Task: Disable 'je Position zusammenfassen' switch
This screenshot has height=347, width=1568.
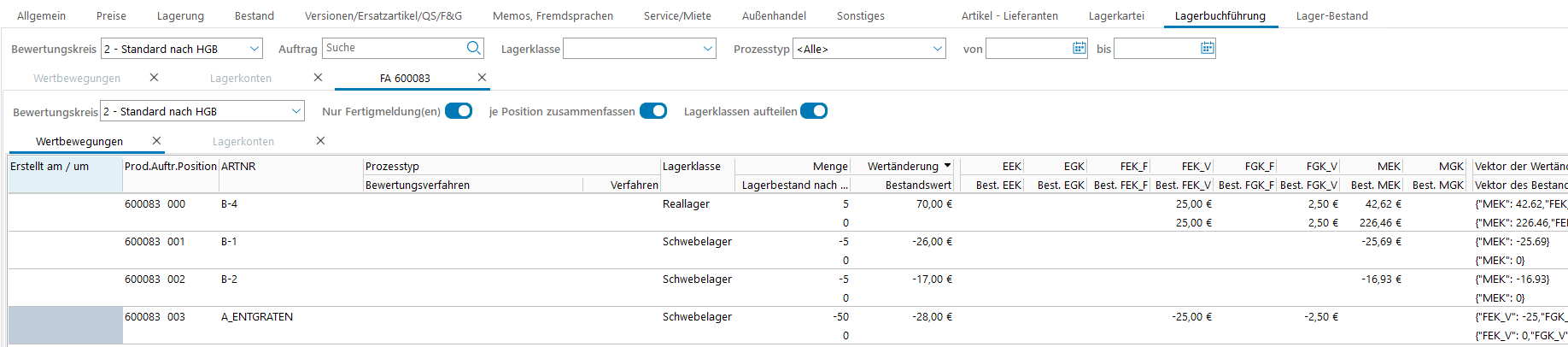Action: (x=653, y=111)
